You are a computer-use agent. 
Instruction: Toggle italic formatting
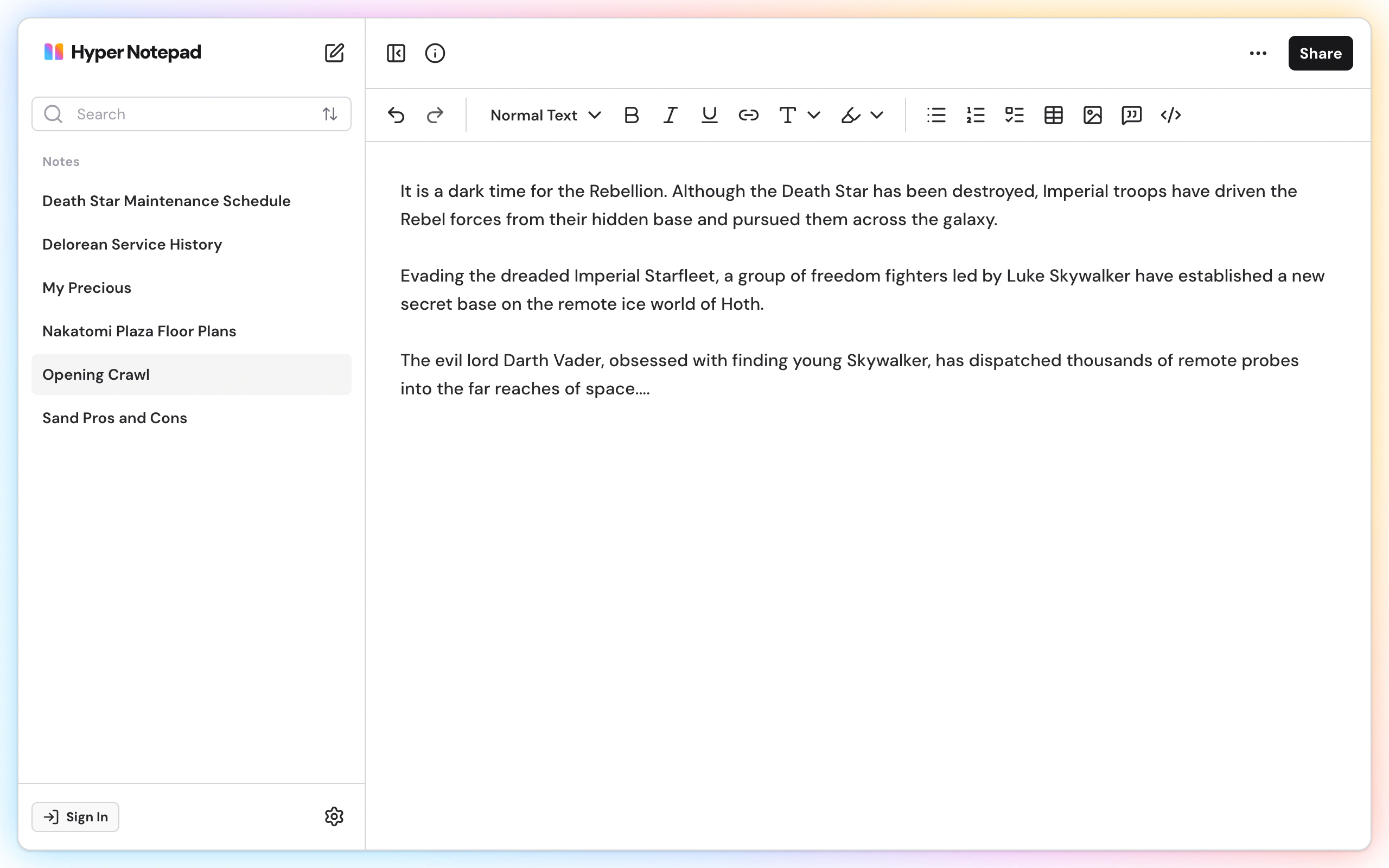(671, 115)
